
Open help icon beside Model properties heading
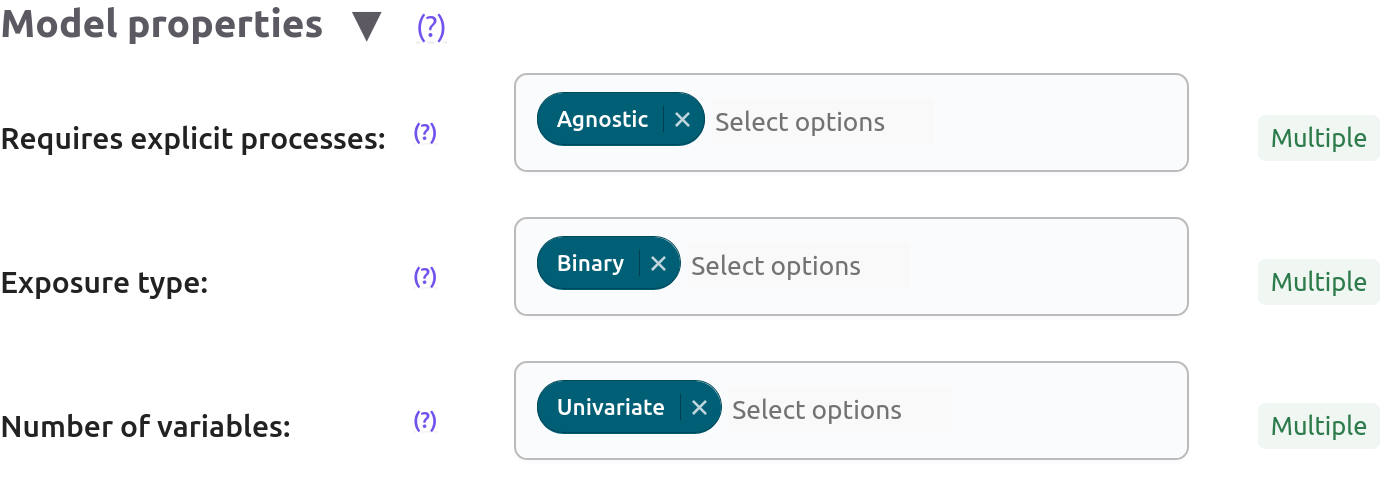[431, 28]
